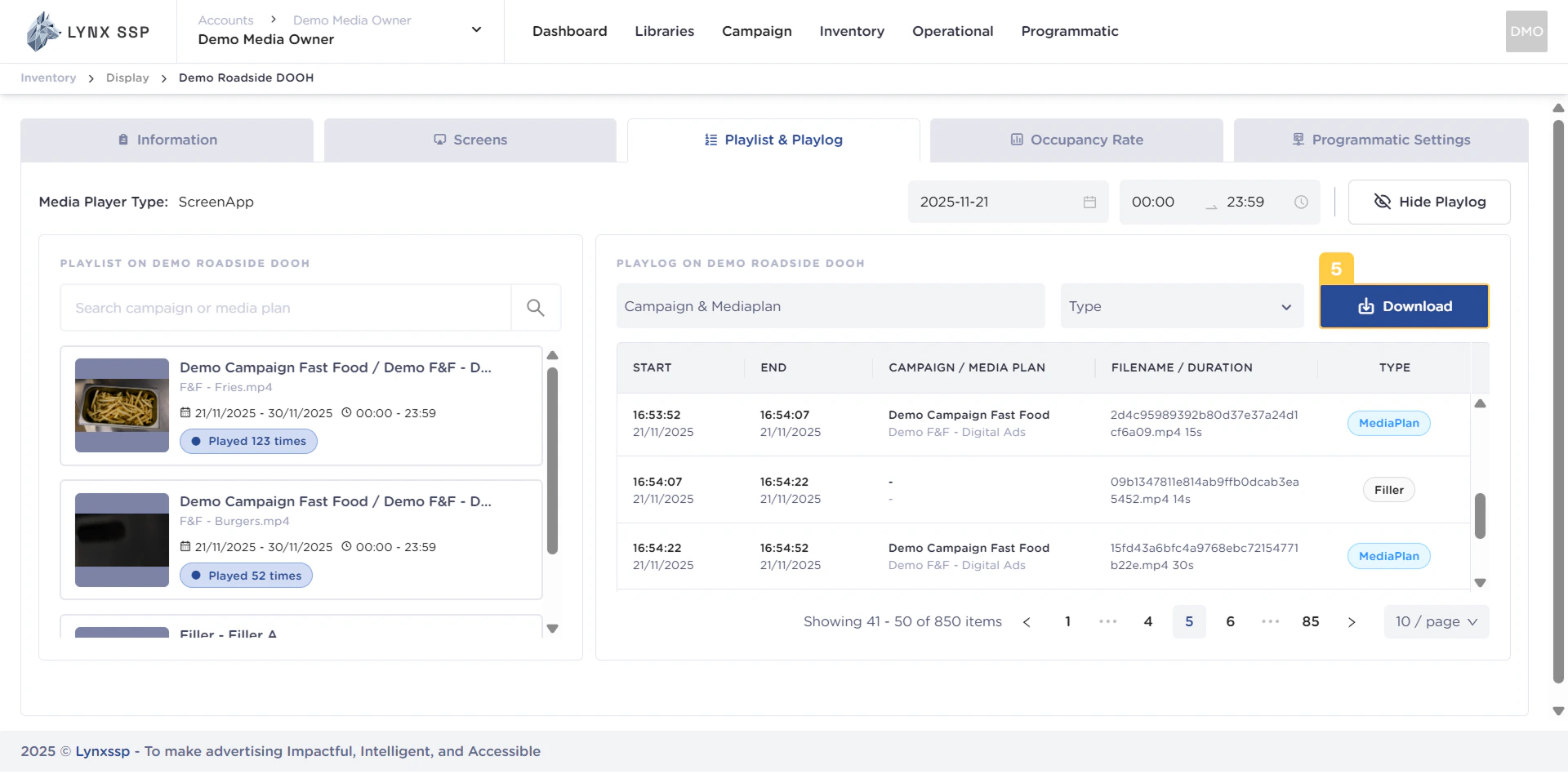Jump back pages via left ellipsis

1107,622
